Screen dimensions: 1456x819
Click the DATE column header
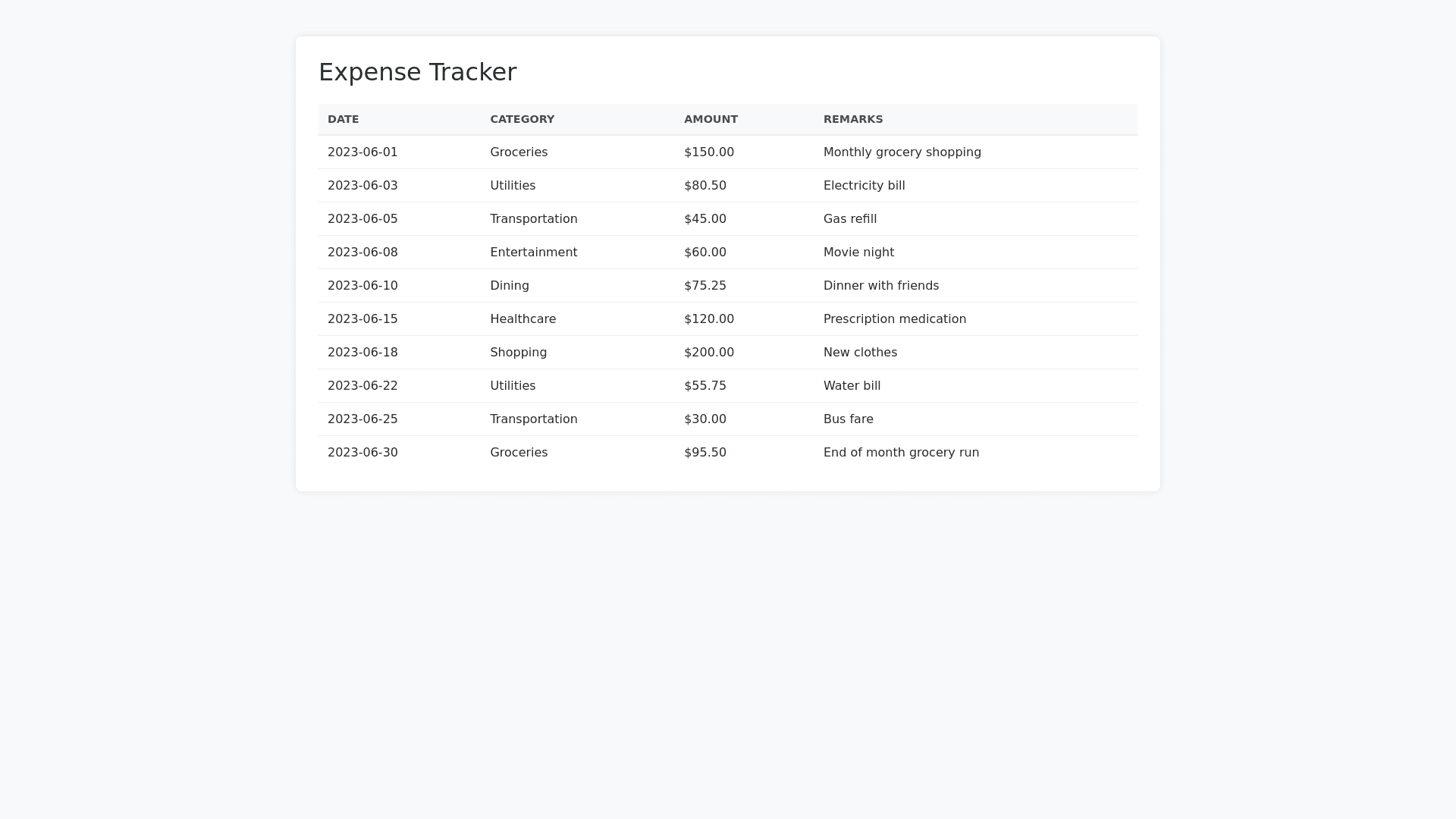pyautogui.click(x=344, y=119)
